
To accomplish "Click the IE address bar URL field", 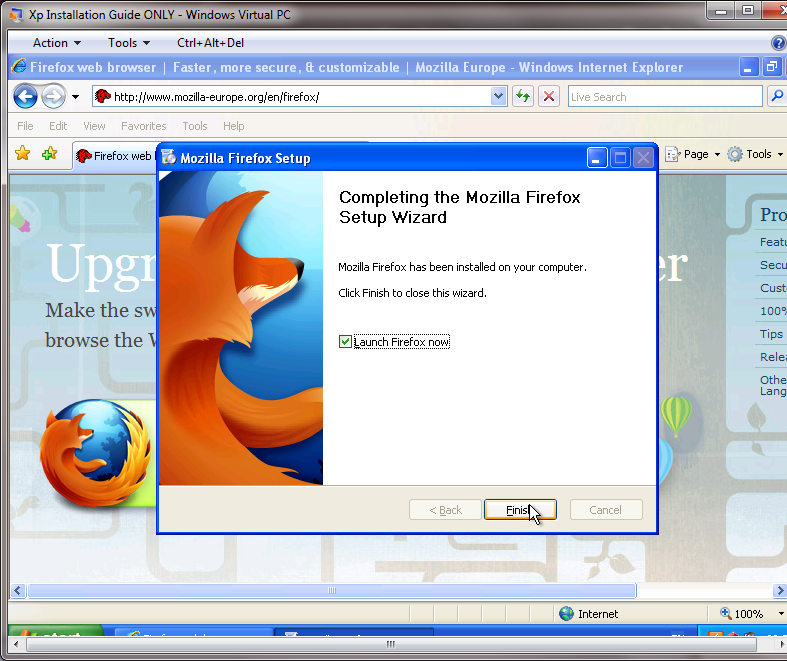I will (299, 96).
